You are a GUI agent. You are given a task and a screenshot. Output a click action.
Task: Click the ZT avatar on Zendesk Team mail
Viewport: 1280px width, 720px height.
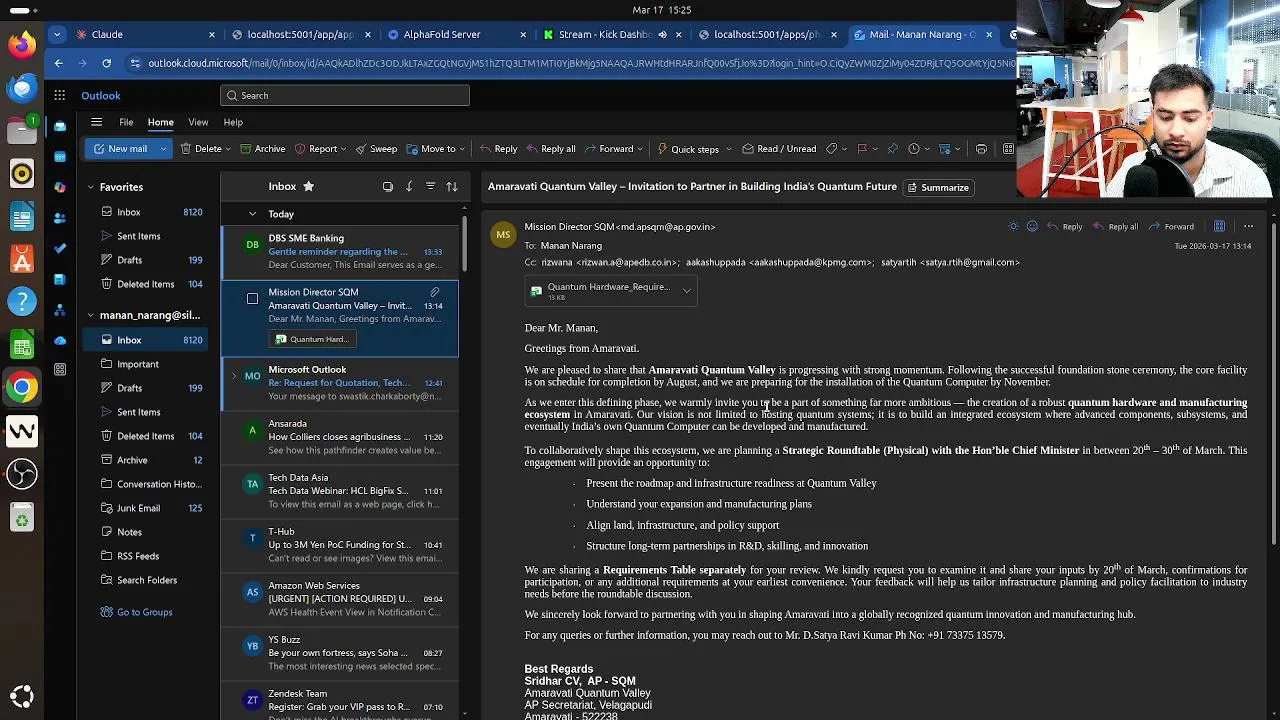click(x=252, y=700)
